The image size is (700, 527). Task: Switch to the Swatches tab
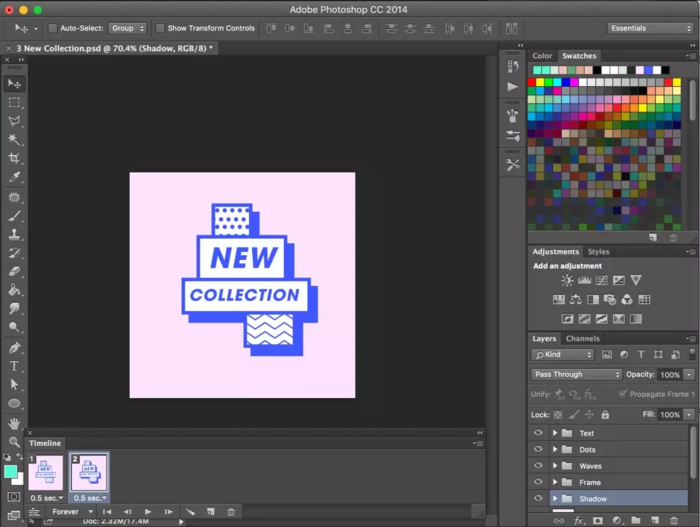click(x=579, y=56)
